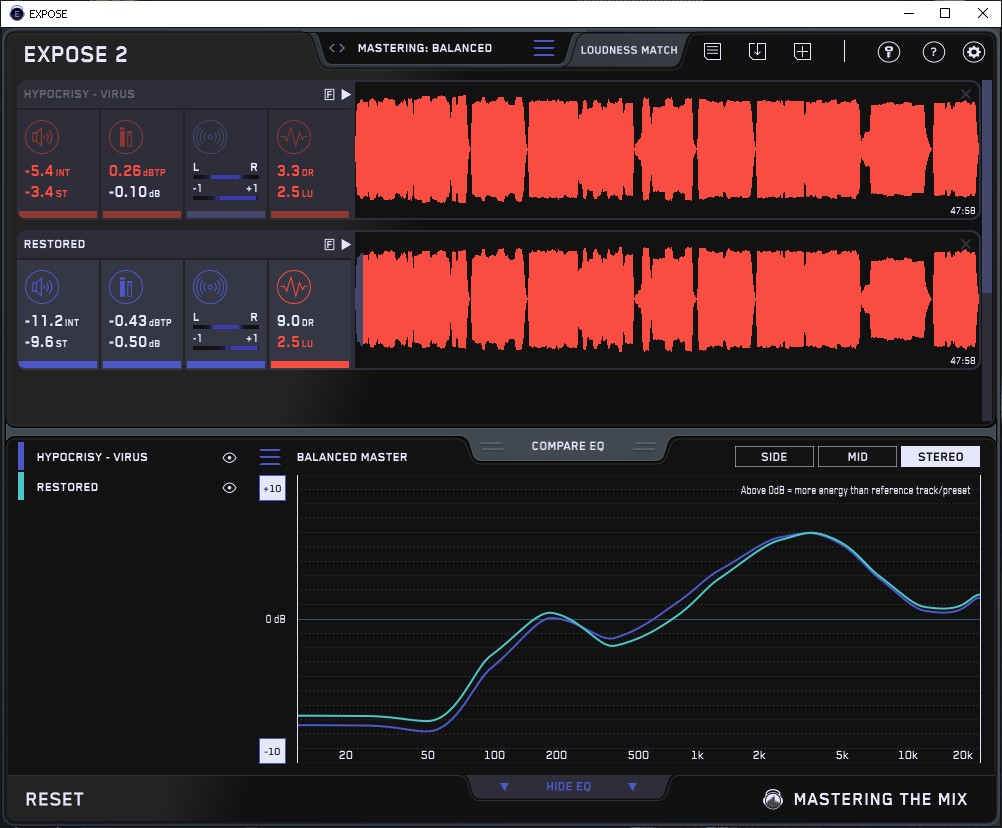Switch EQ view to Side
1002x828 pixels.
pyautogui.click(x=774, y=457)
